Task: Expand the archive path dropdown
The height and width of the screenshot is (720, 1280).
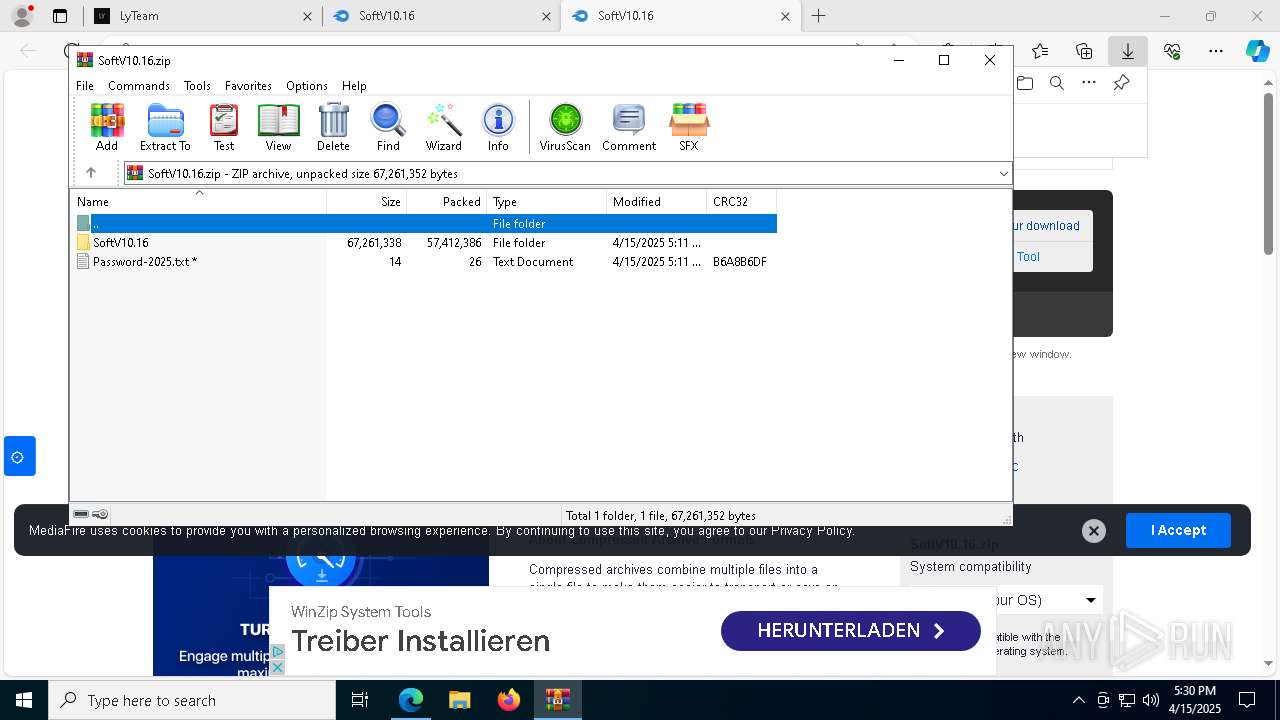Action: 1003,174
